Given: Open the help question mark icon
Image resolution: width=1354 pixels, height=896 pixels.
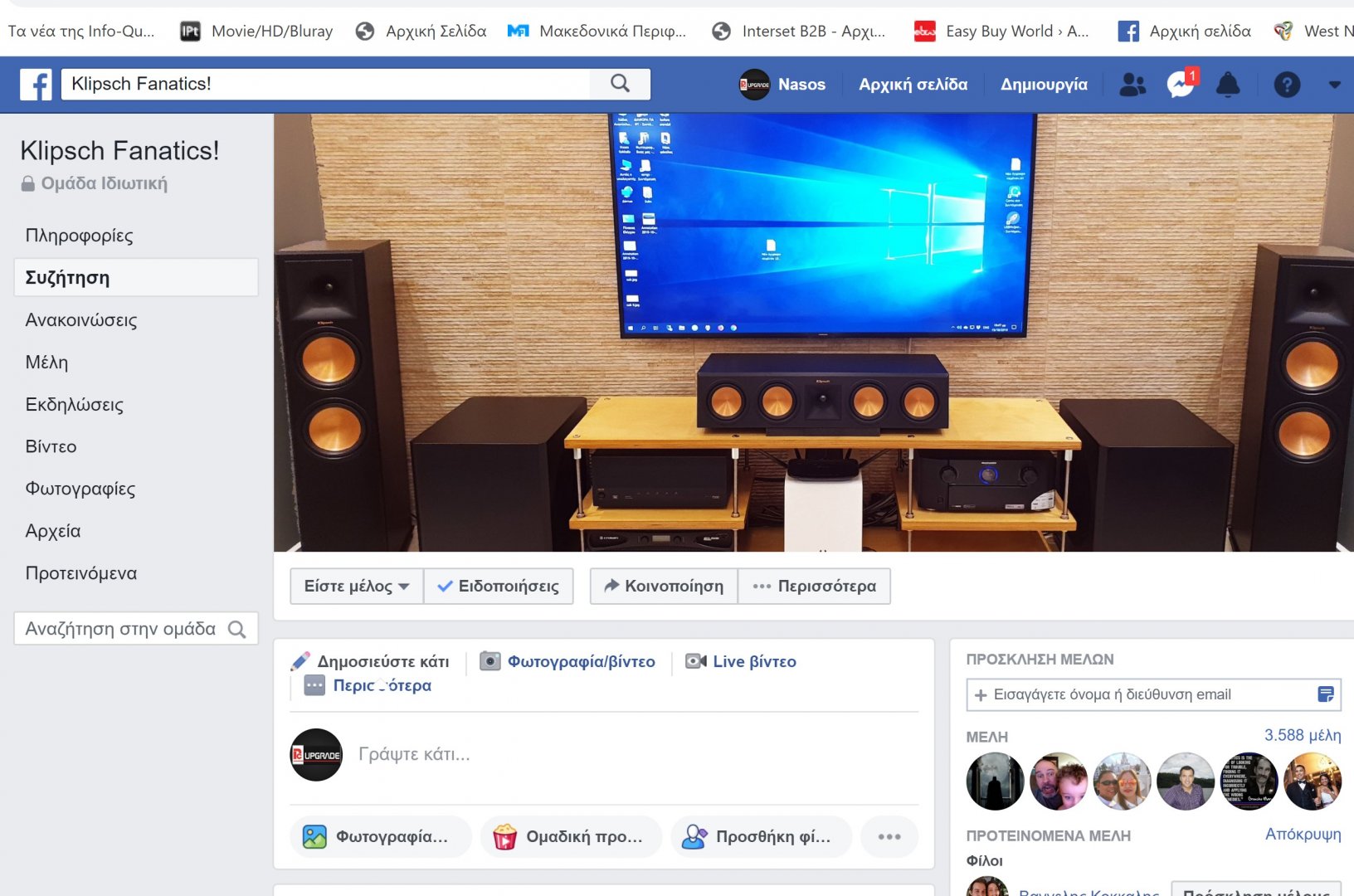Looking at the screenshot, I should 1287,85.
